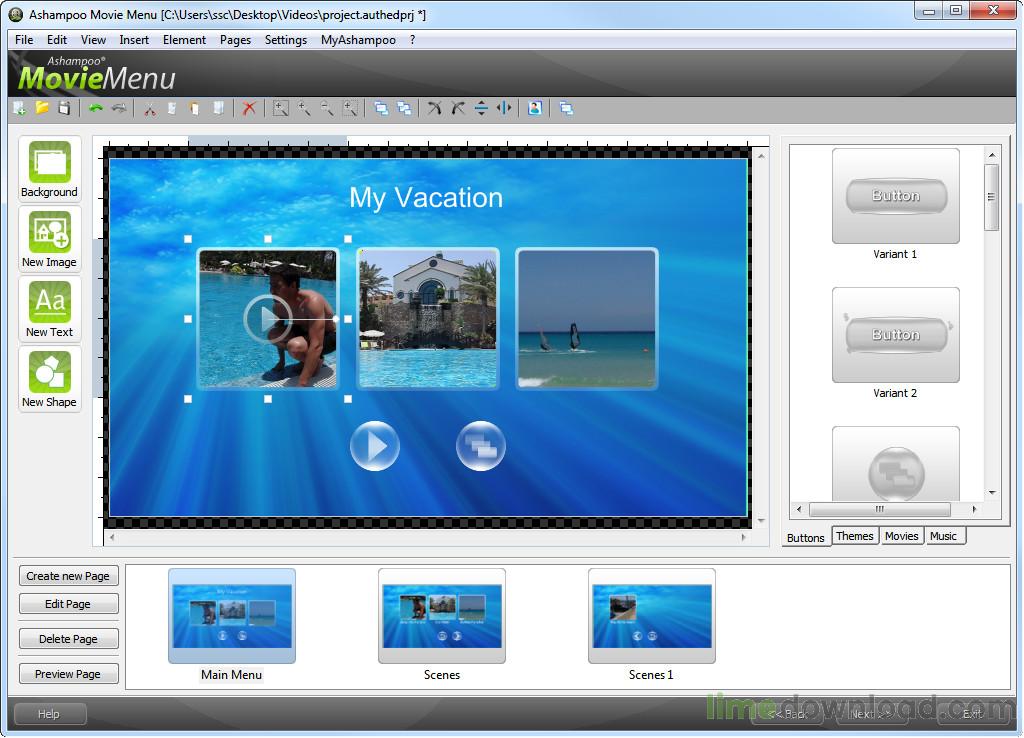Switch to the Movies tab

[901, 536]
